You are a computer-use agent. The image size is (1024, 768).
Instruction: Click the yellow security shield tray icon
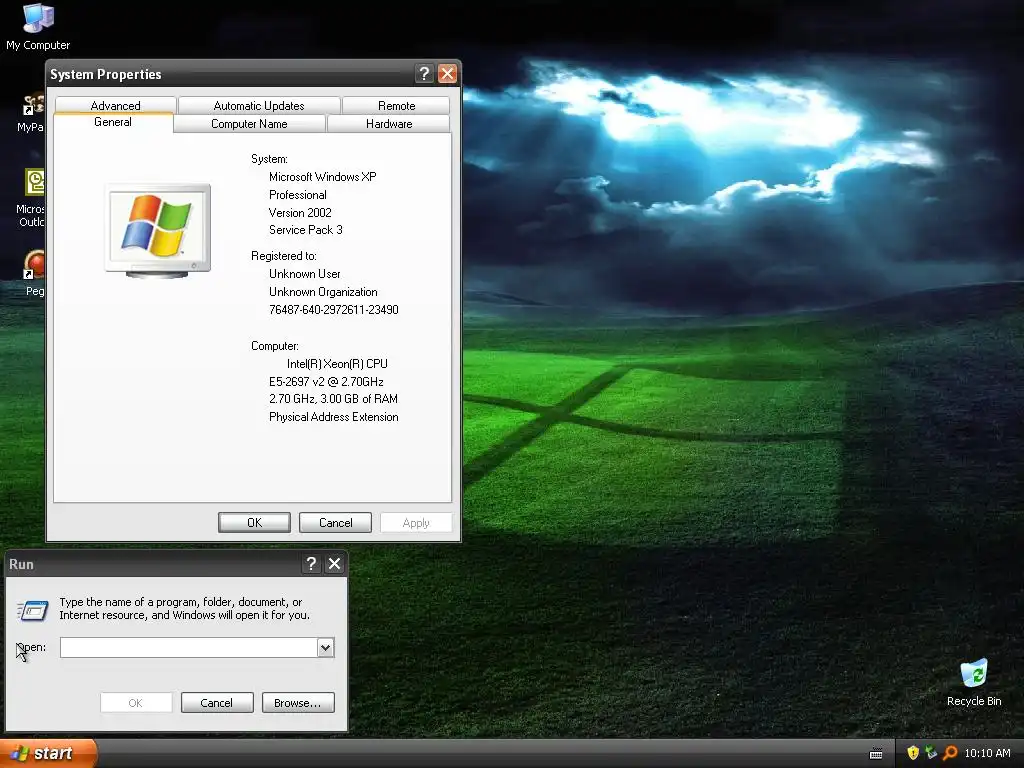pyautogui.click(x=912, y=753)
